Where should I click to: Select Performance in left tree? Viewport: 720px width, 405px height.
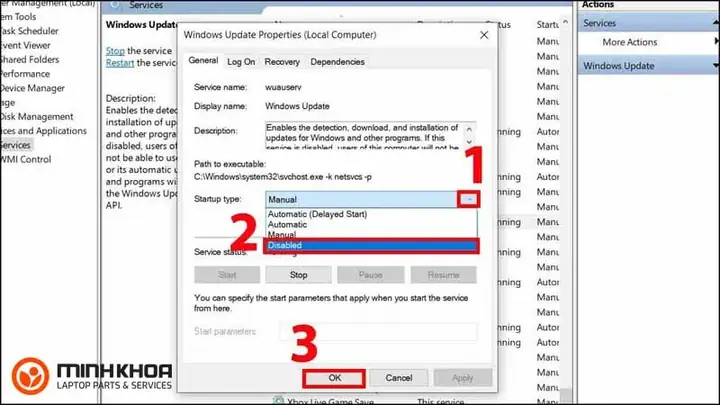coord(25,74)
